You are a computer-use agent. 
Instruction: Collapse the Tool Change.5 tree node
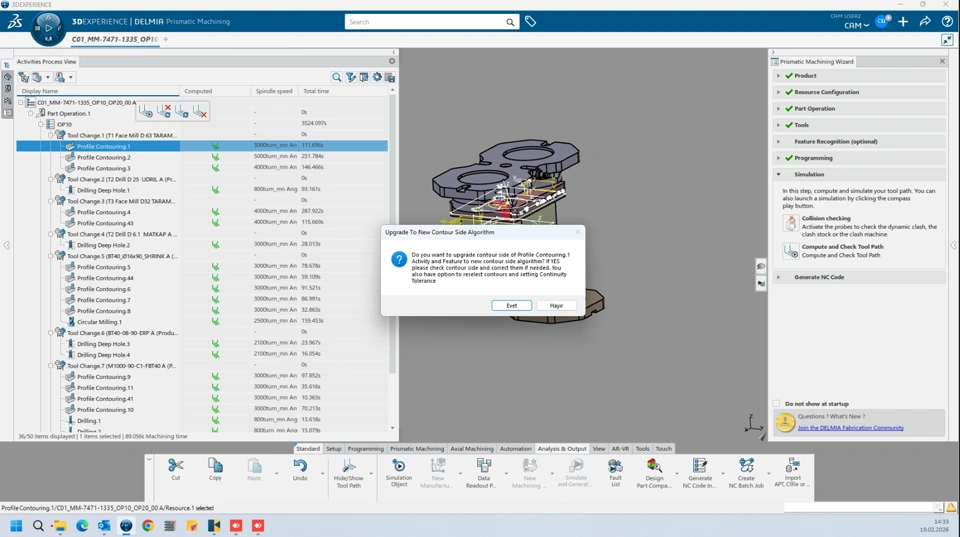[x=51, y=256]
